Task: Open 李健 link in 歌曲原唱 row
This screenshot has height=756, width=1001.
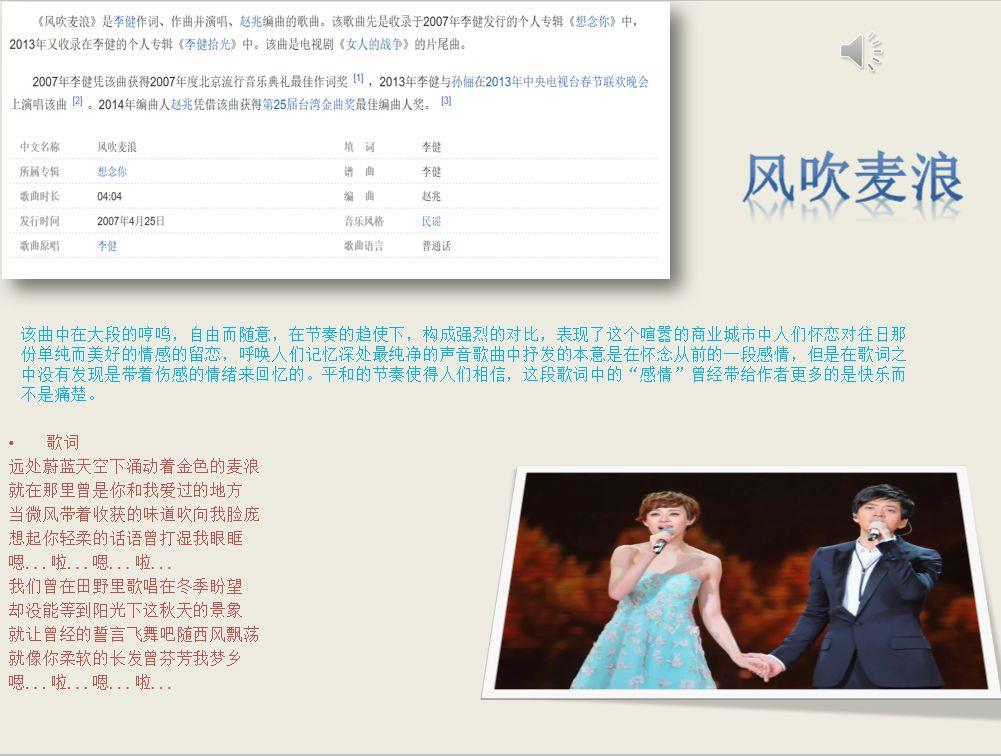Action: coord(107,246)
